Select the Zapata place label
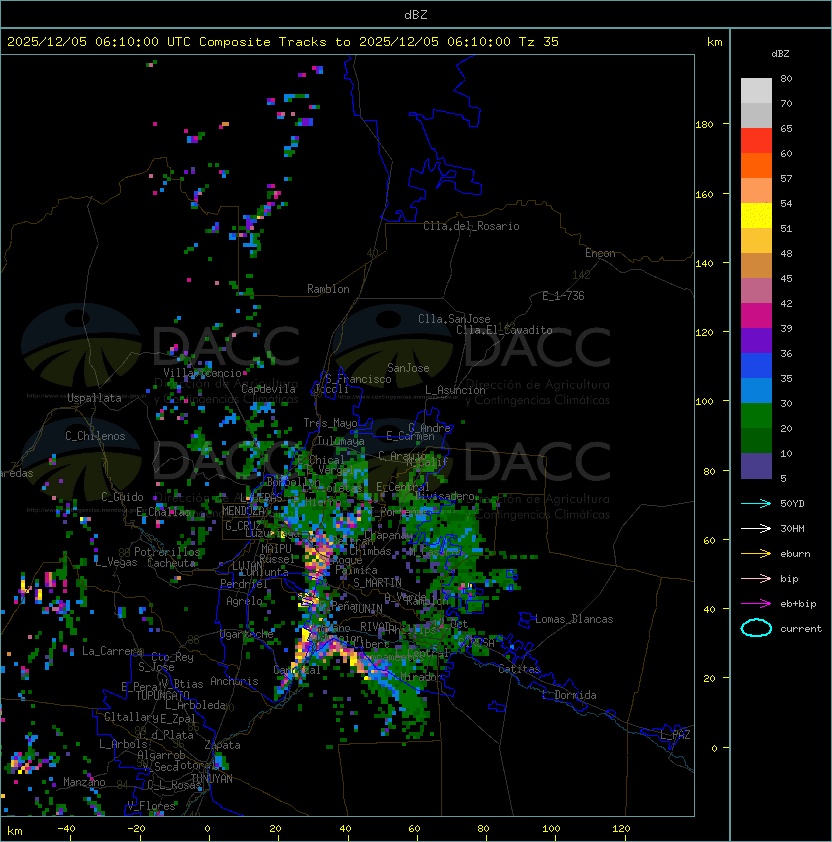Image resolution: width=832 pixels, height=842 pixels. pyautogui.click(x=222, y=745)
